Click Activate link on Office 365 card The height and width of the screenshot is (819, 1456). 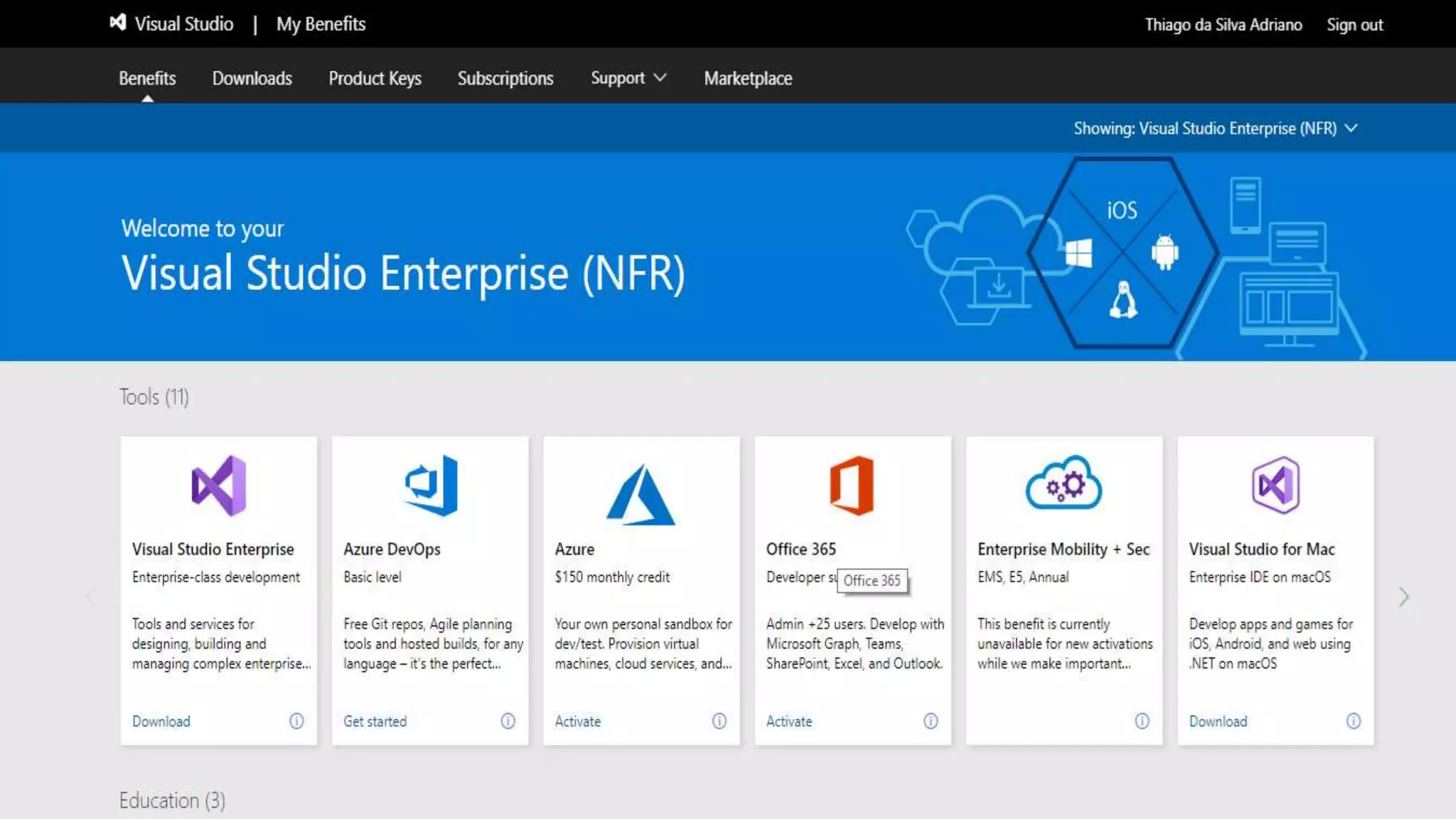[x=789, y=721]
